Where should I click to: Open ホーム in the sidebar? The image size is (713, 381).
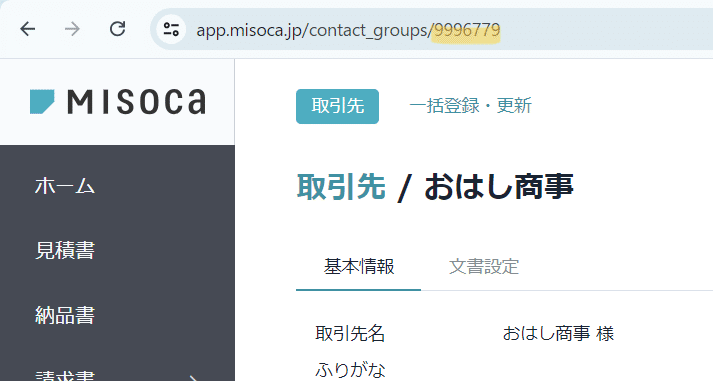[65, 186]
